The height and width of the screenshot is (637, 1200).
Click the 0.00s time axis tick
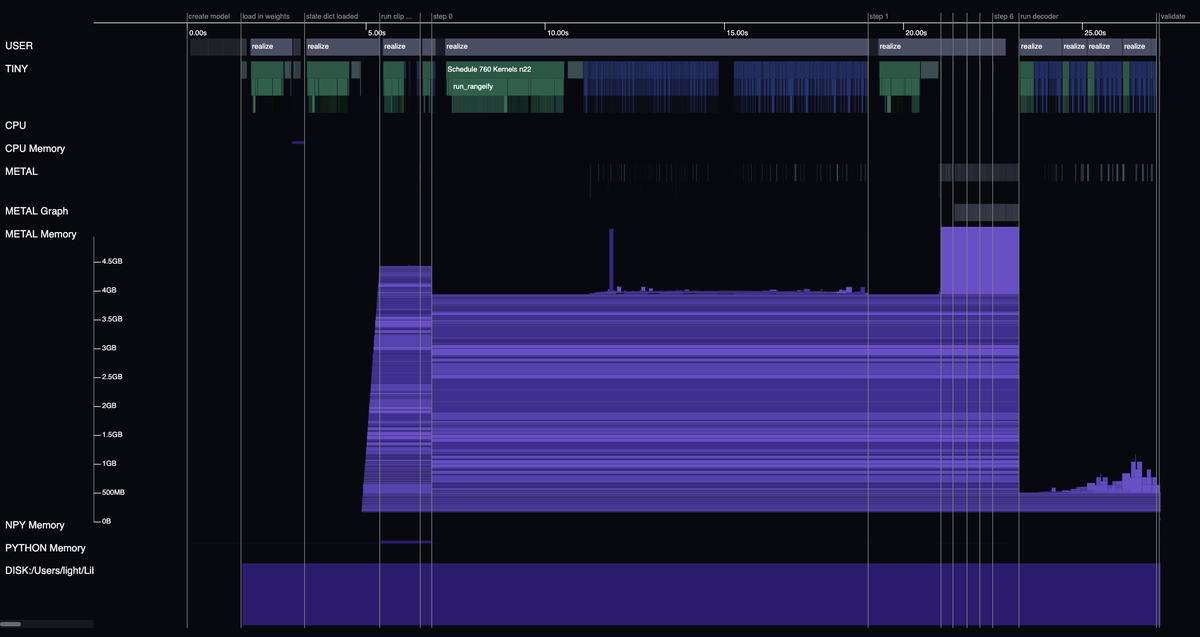point(198,33)
